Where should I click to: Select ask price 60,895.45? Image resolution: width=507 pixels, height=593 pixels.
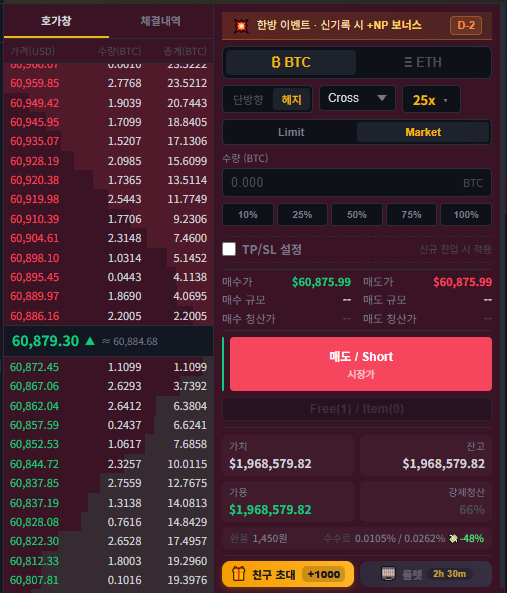click(x=35, y=277)
